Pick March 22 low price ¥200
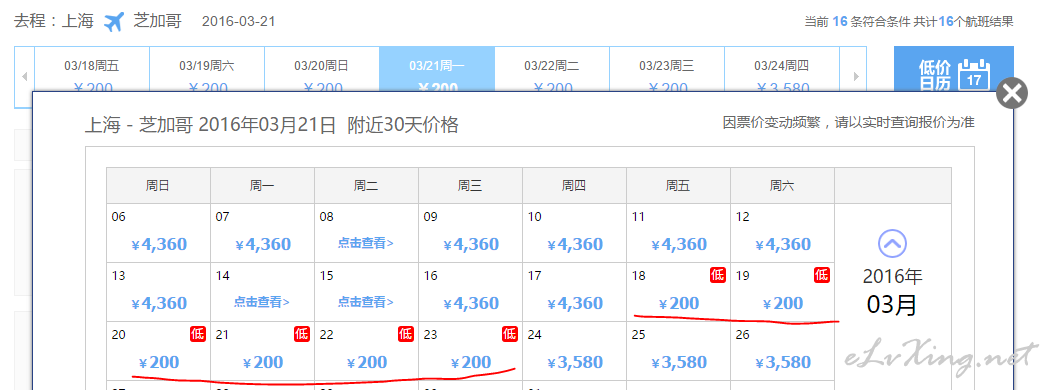The image size is (1049, 390). click(367, 351)
